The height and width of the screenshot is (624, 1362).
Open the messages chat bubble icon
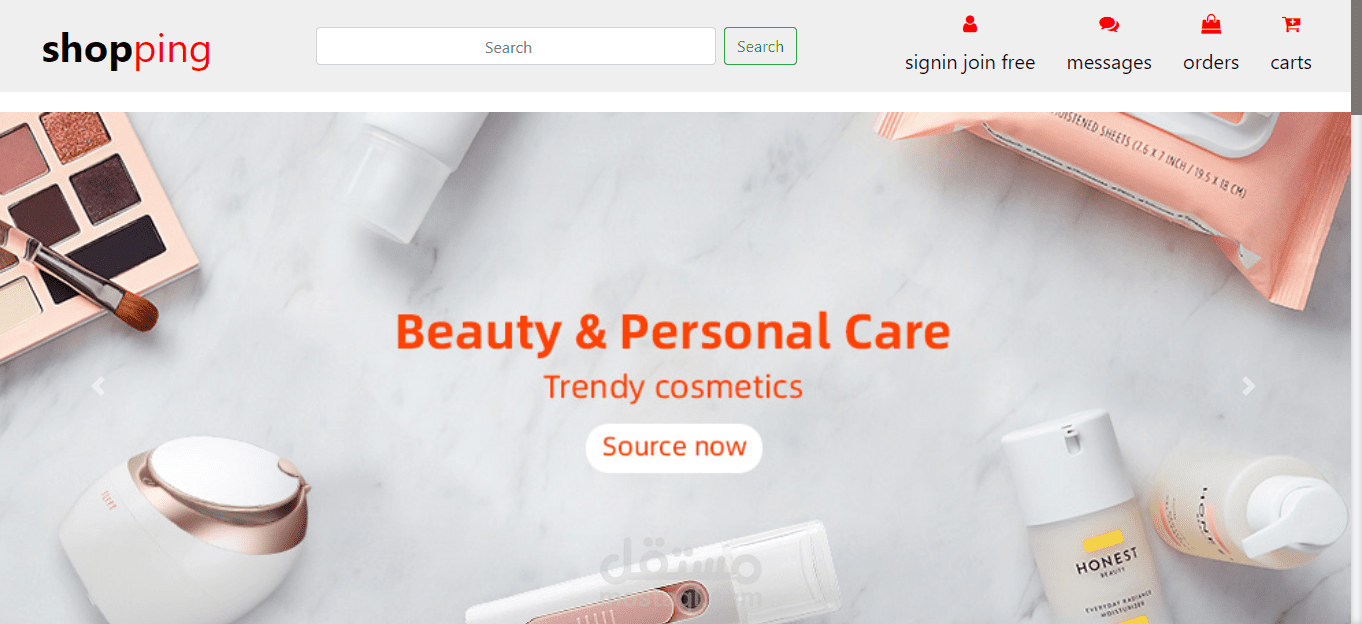[x=1109, y=24]
